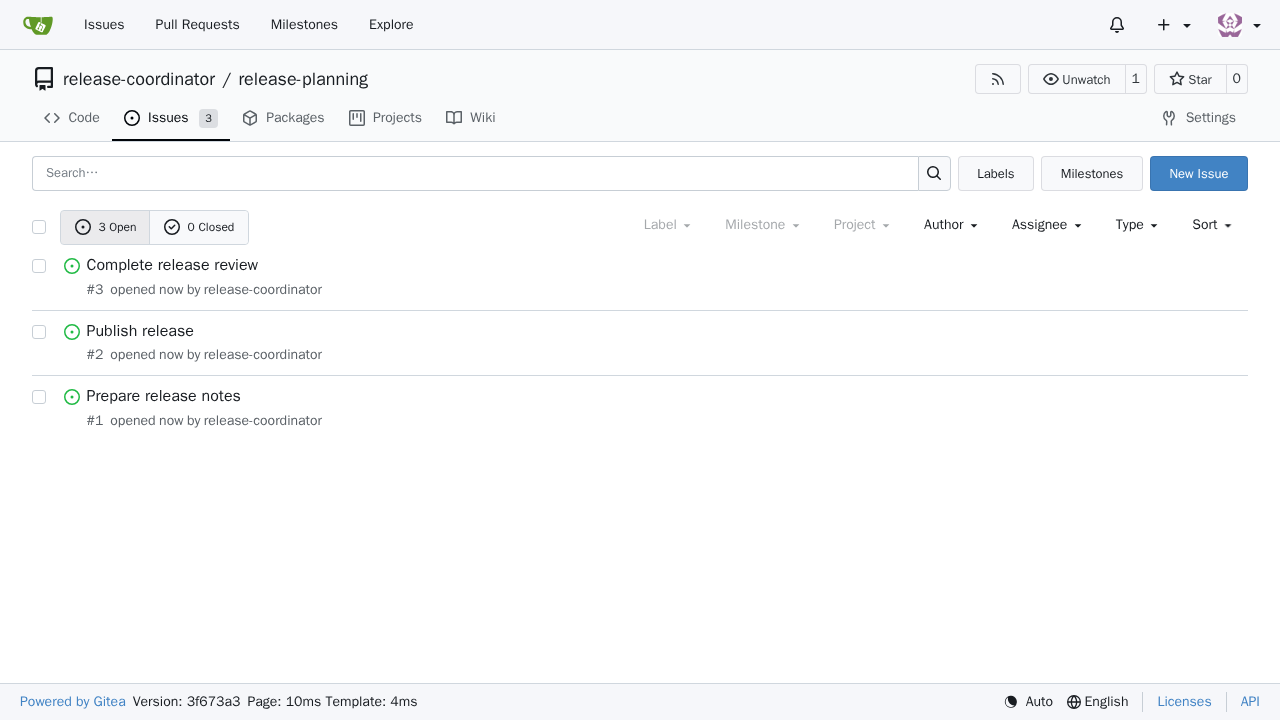Open the Sort dropdown

pos(1211,225)
